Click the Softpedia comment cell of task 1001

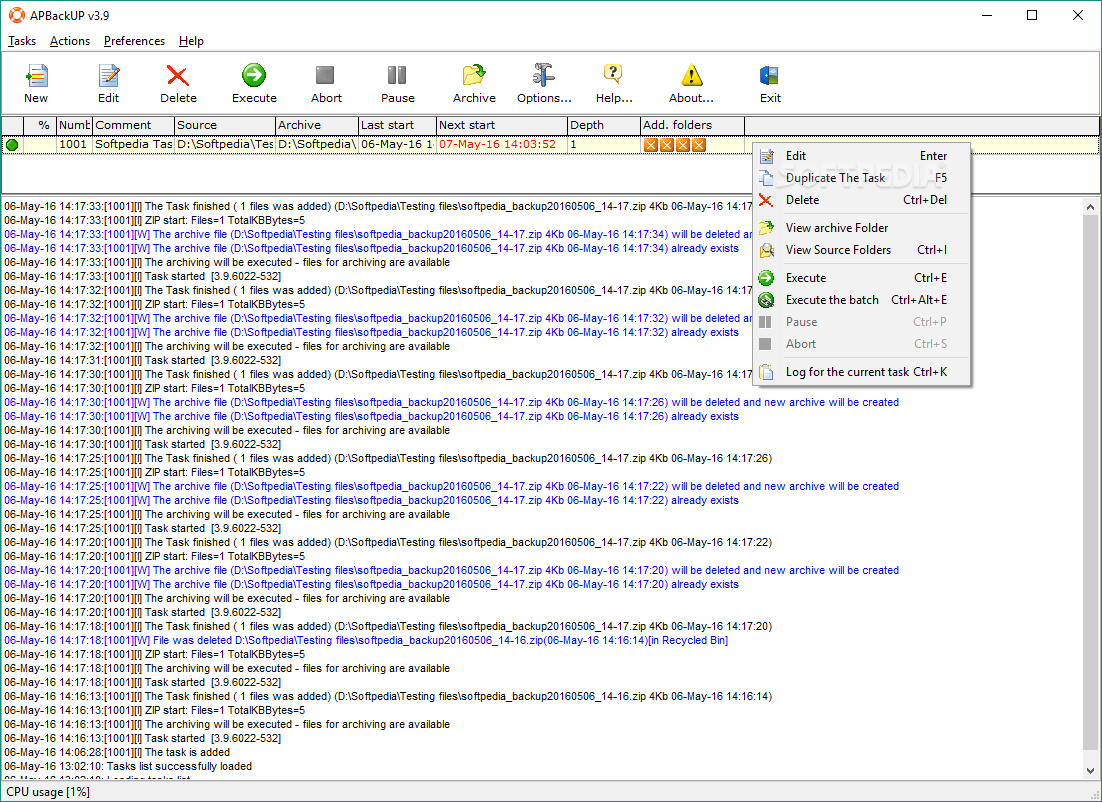(x=134, y=145)
